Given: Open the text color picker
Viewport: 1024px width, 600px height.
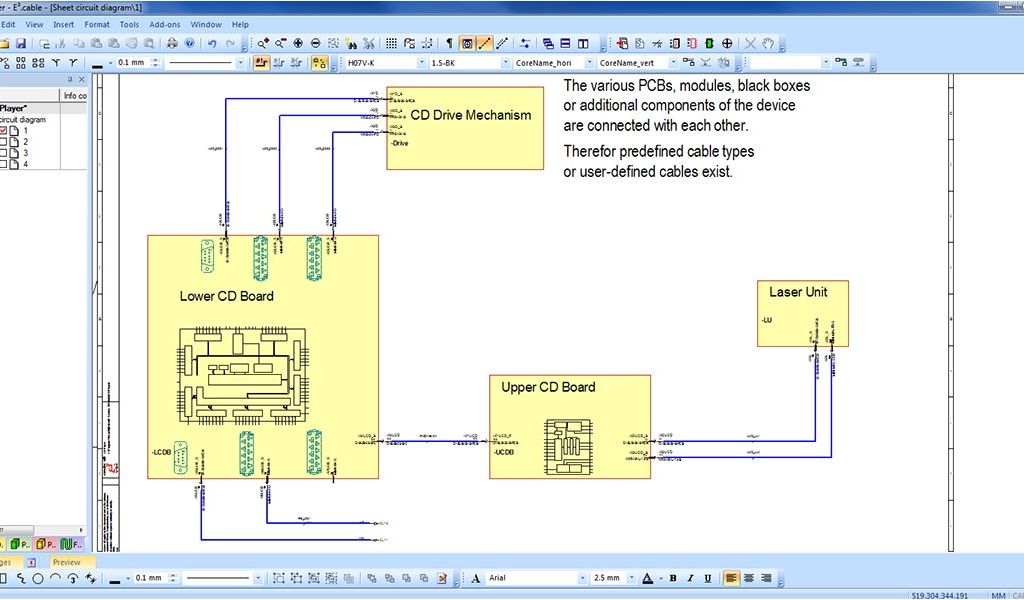Looking at the screenshot, I should pyautogui.click(x=659, y=578).
